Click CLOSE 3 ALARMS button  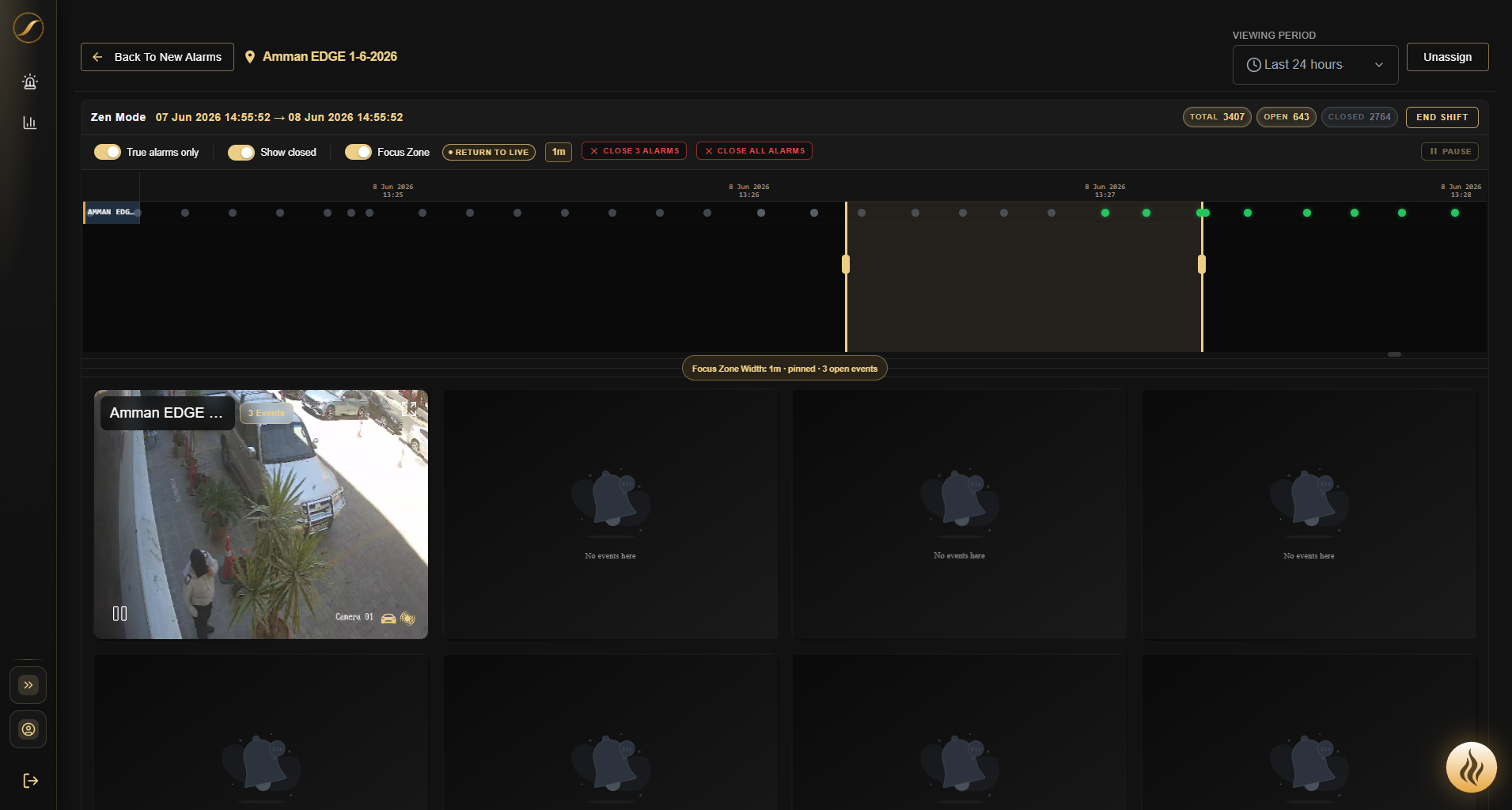(634, 151)
